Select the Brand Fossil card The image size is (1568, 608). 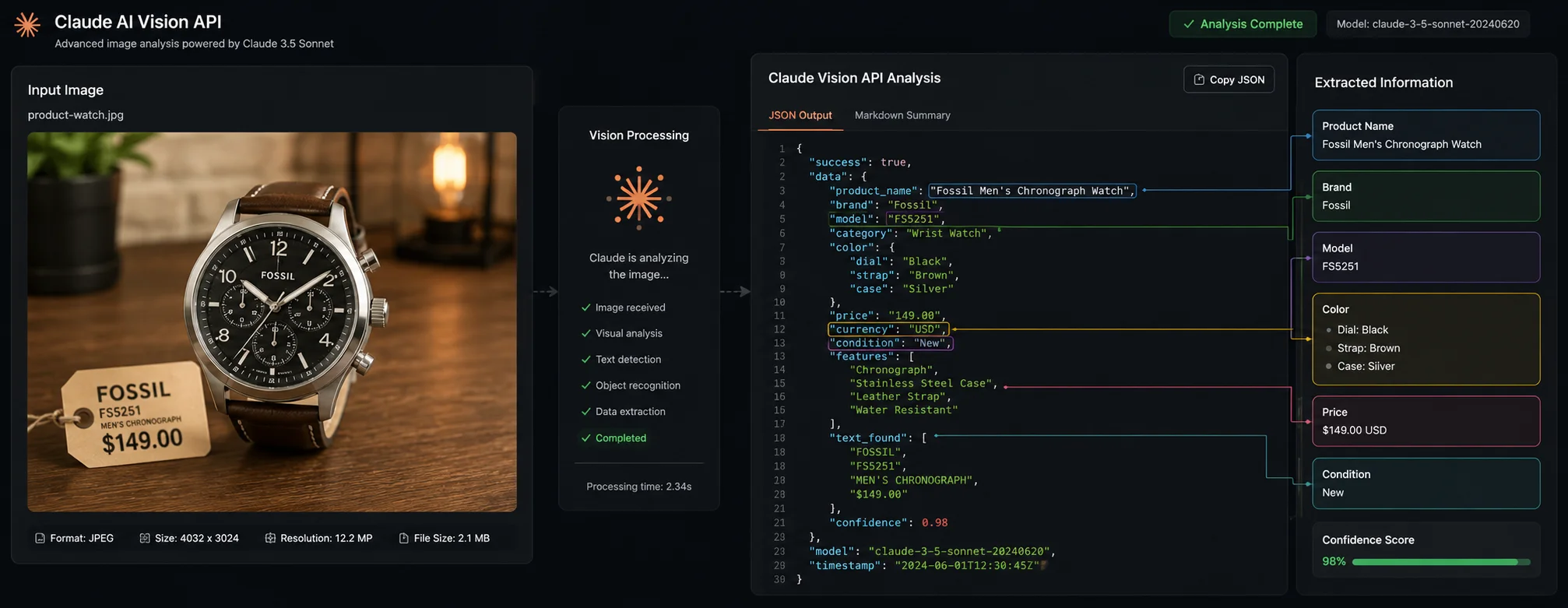[x=1426, y=196]
